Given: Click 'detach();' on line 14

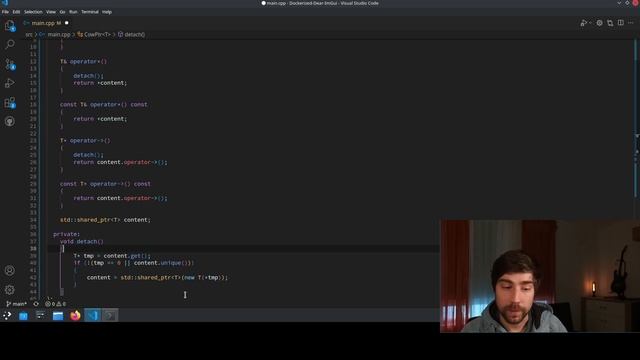Looking at the screenshot, I should [88, 76].
